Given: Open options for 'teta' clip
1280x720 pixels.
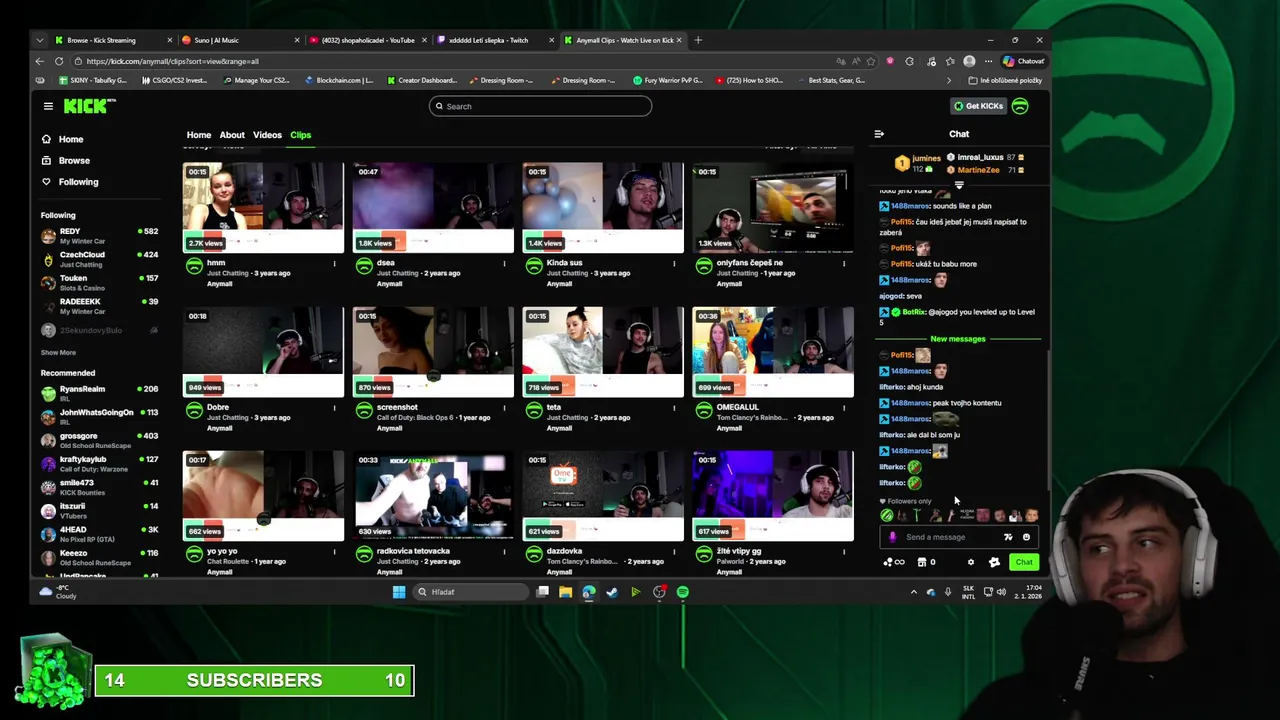Looking at the screenshot, I should (674, 408).
